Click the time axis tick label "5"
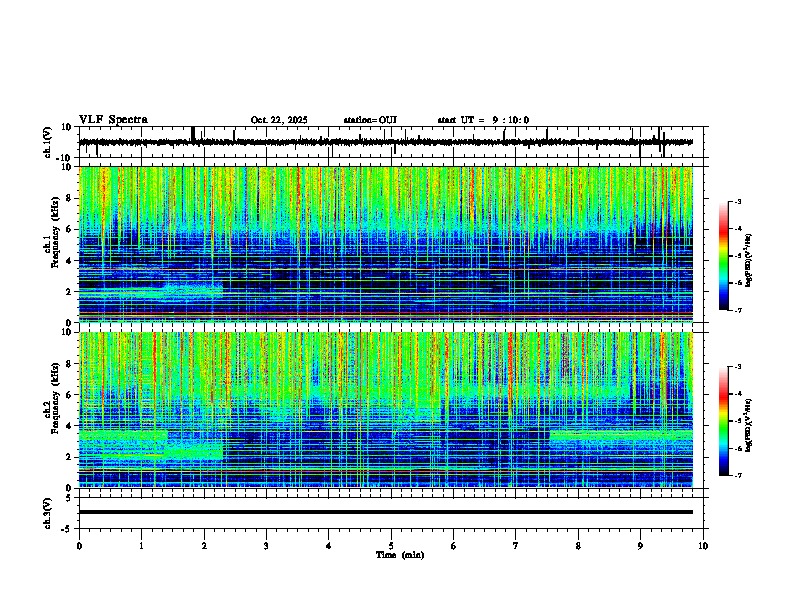The width and height of the screenshot is (792, 612). coord(391,546)
